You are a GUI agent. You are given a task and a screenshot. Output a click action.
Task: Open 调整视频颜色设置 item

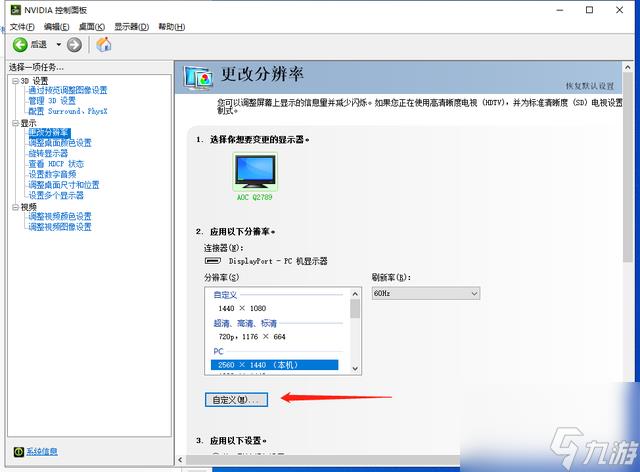pos(60,216)
